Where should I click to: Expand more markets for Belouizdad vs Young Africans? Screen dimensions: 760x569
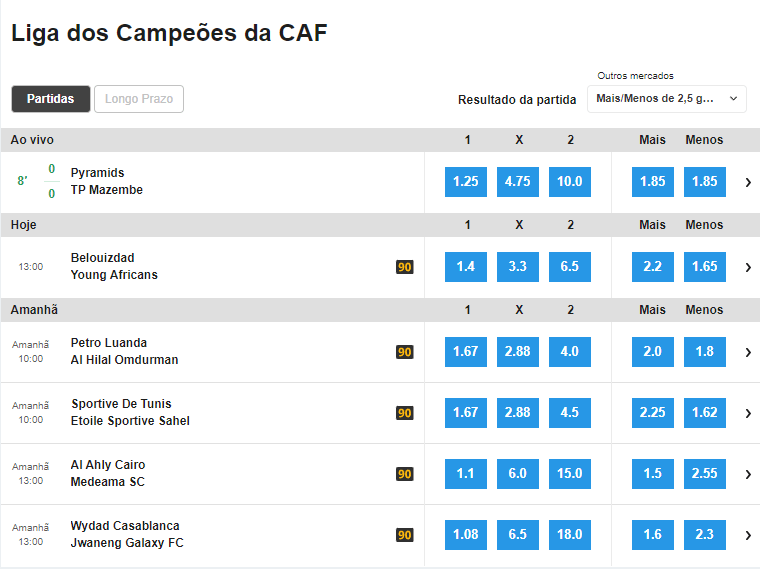(x=748, y=267)
